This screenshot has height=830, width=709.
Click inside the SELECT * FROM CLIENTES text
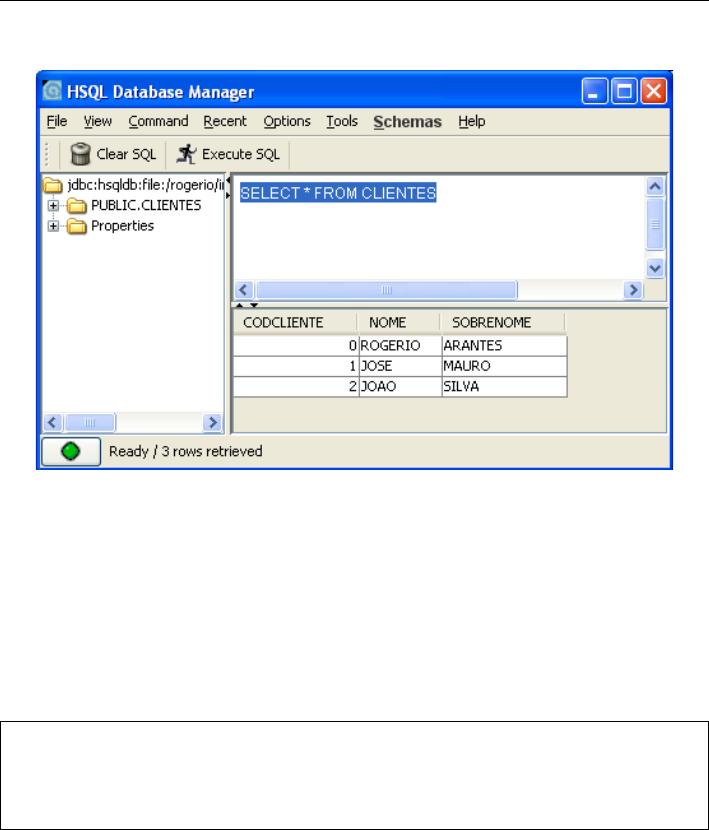(339, 192)
